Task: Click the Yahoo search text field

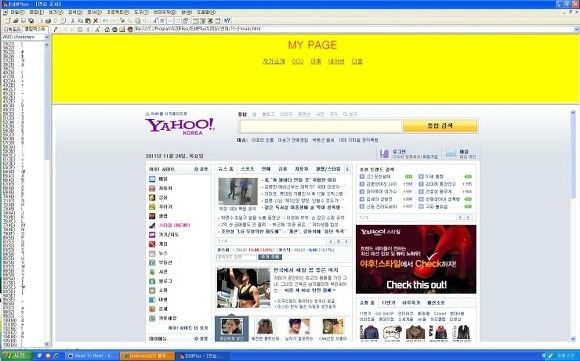Action: [x=321, y=126]
